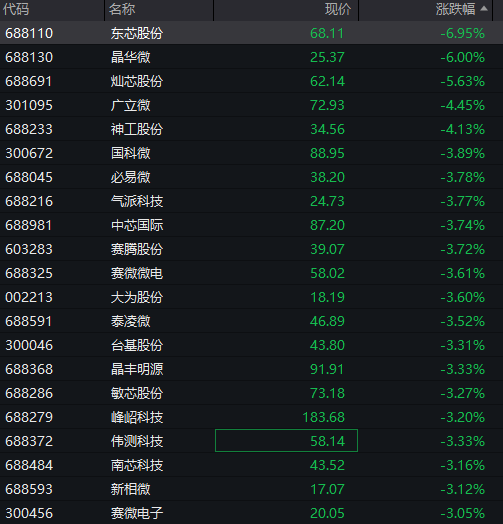Select price 68.11 for 东芯股份

pyautogui.click(x=327, y=33)
